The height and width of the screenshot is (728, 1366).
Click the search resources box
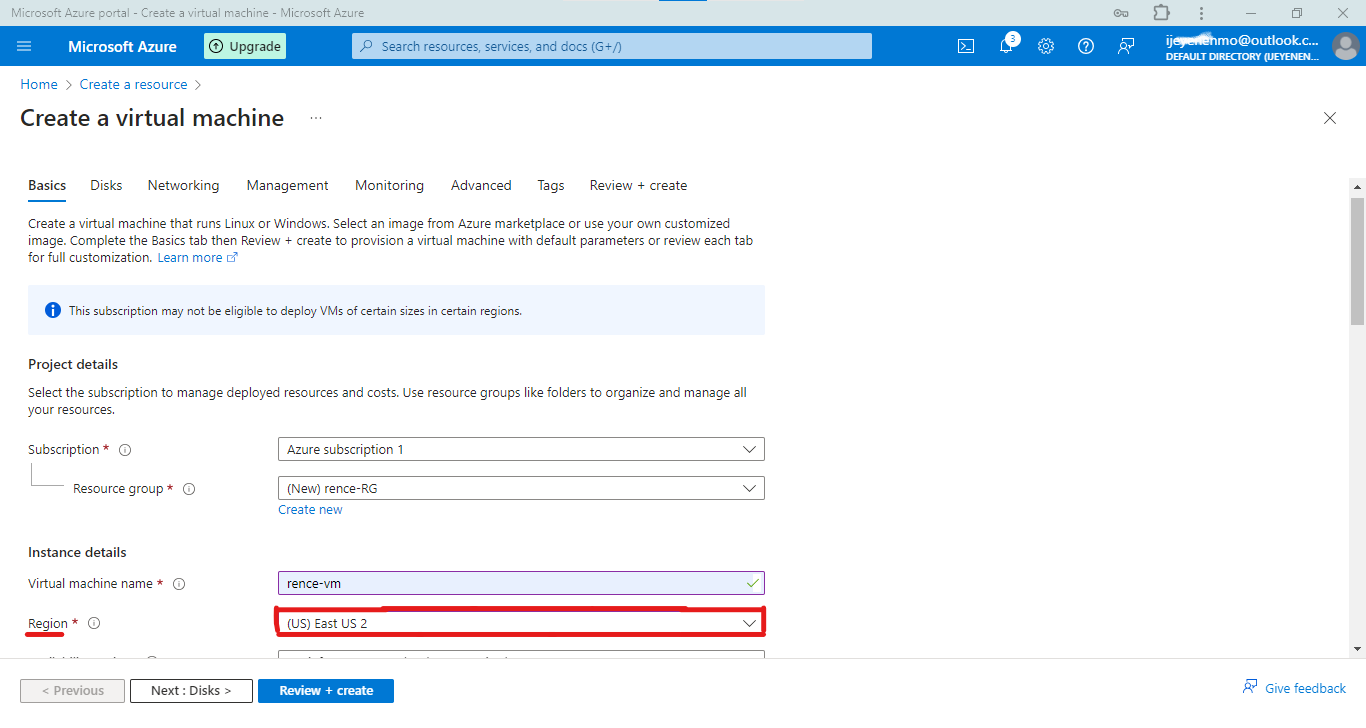coord(612,46)
